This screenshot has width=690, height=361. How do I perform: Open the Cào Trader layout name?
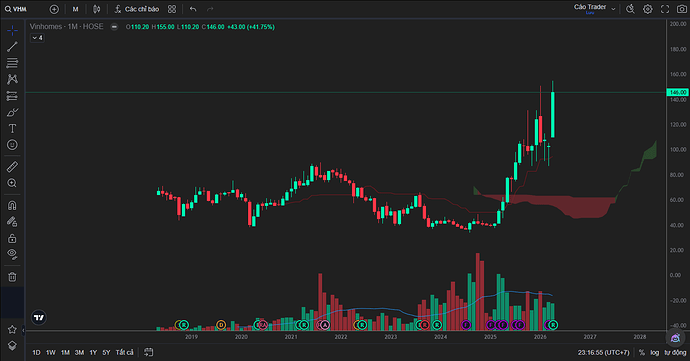[x=590, y=8]
